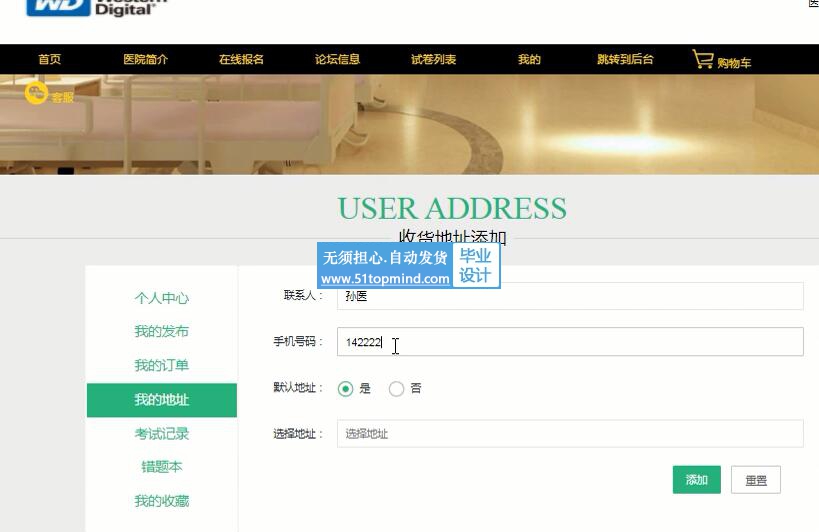
Task: Open 跳转到后台 navigation item
Action: pyautogui.click(x=625, y=59)
